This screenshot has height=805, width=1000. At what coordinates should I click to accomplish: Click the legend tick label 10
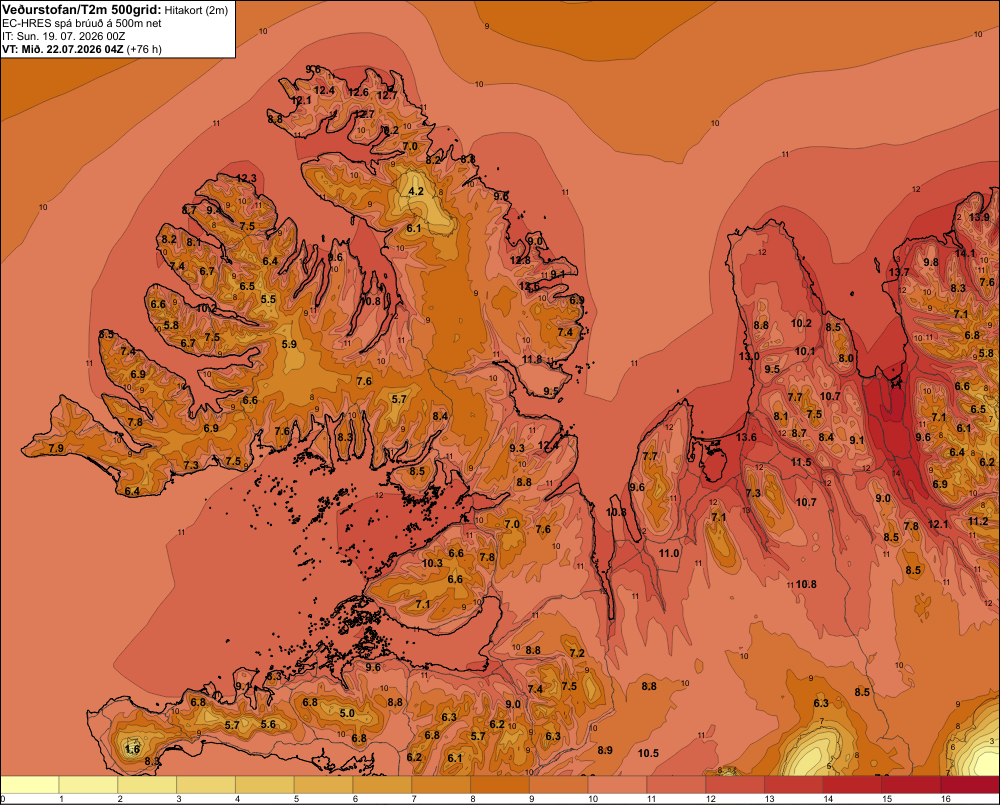[593, 799]
